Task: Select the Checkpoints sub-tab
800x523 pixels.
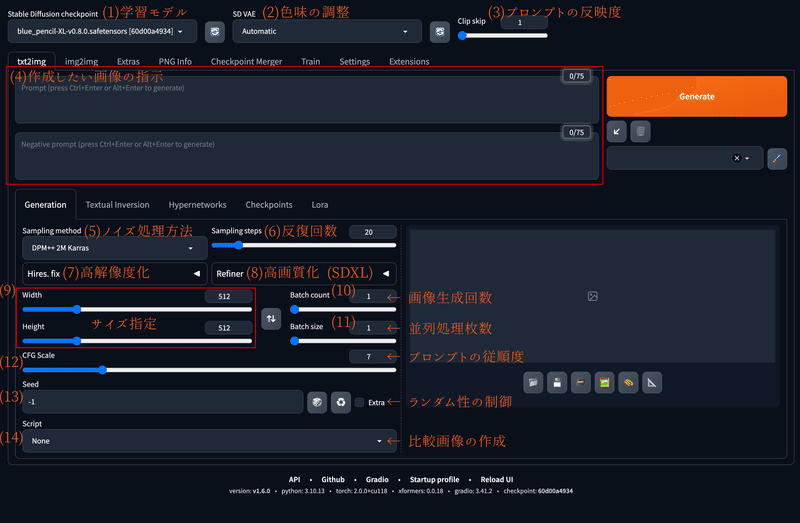Action: (269, 205)
